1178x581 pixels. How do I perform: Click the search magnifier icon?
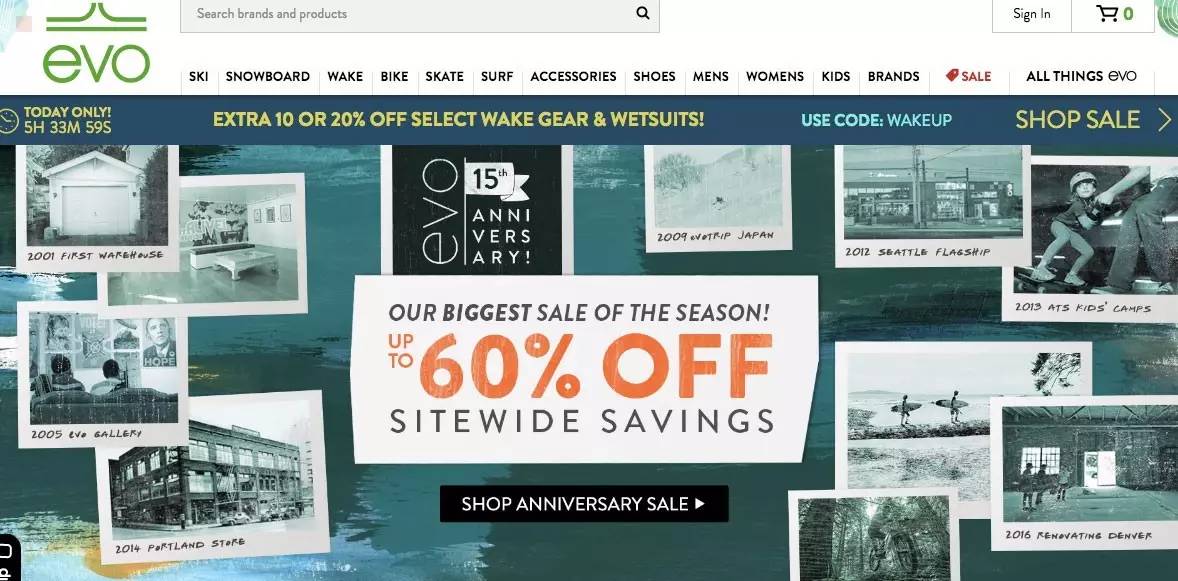click(x=642, y=13)
